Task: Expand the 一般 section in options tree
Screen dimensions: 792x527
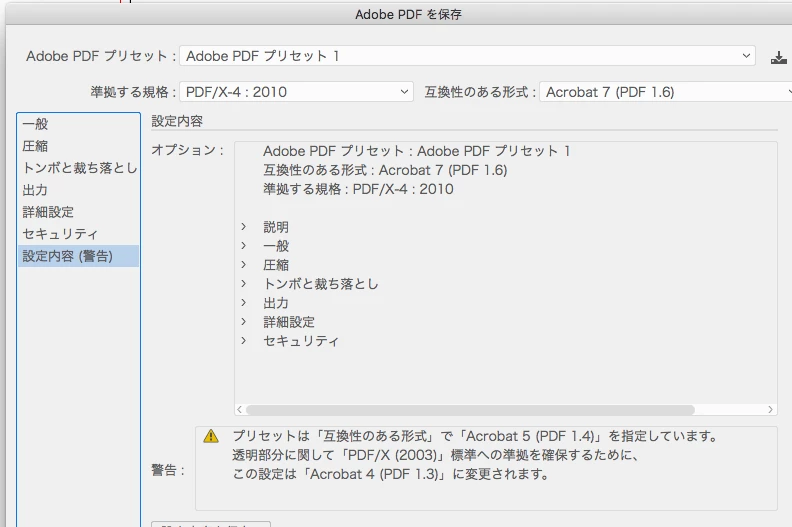Action: coord(243,246)
